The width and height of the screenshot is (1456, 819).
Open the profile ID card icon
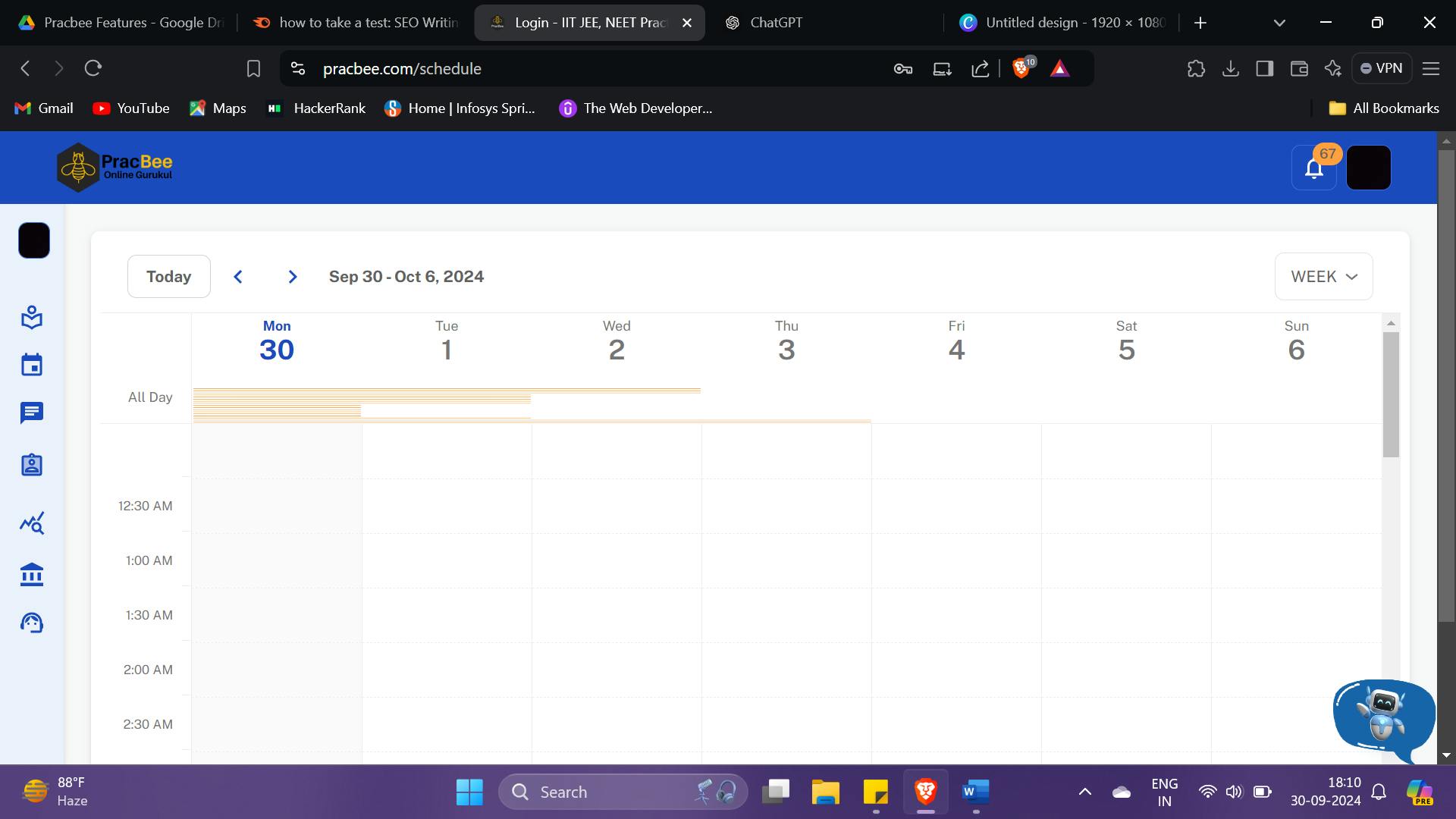click(x=31, y=465)
